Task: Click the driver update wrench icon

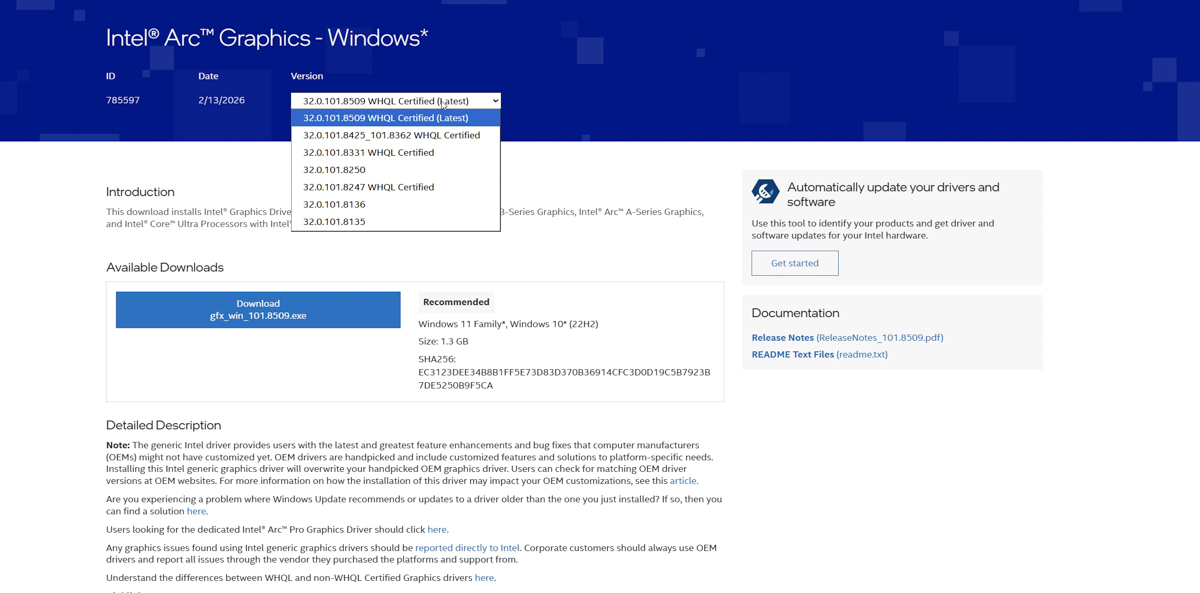Action: tap(765, 191)
